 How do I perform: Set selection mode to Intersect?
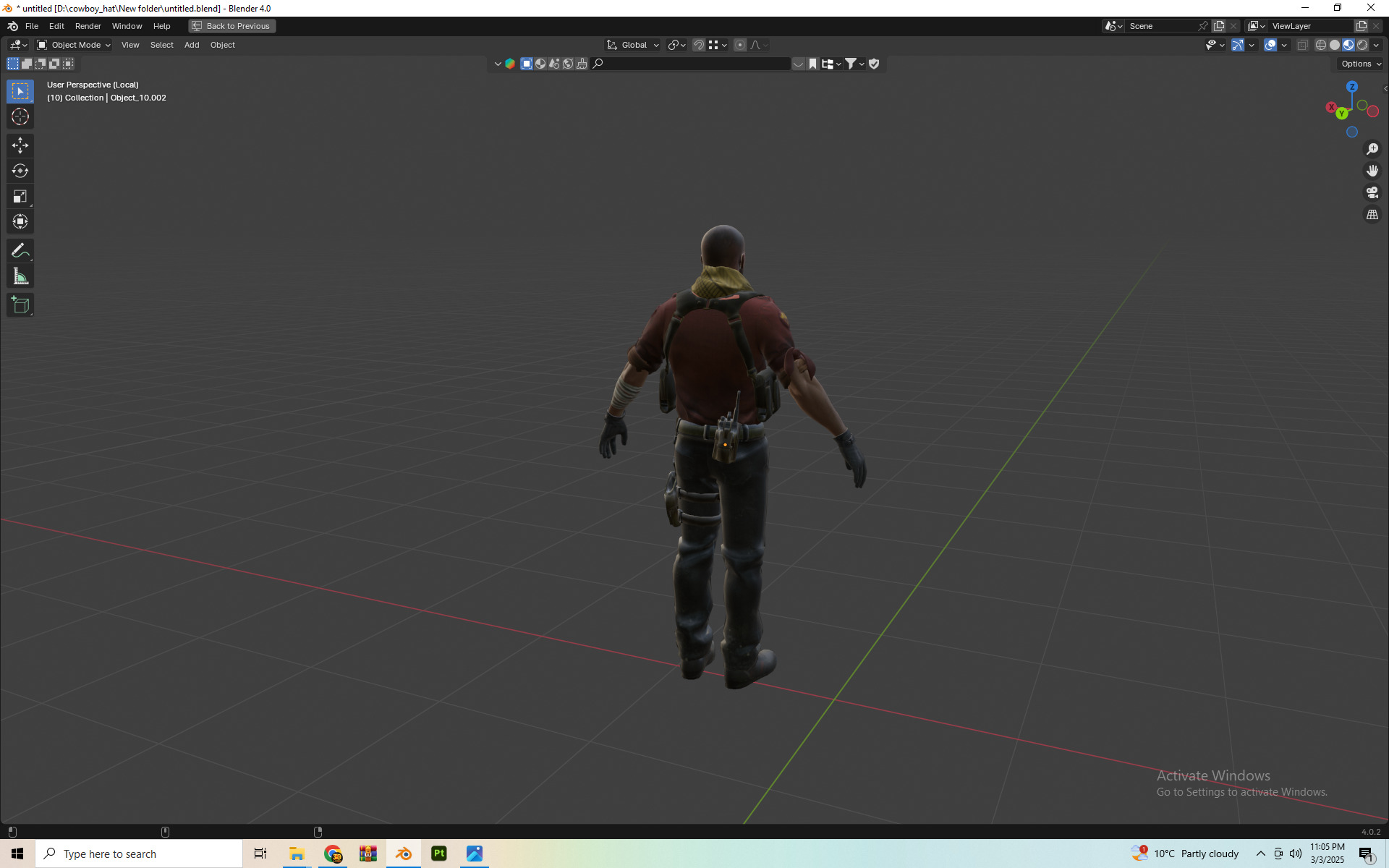point(68,64)
